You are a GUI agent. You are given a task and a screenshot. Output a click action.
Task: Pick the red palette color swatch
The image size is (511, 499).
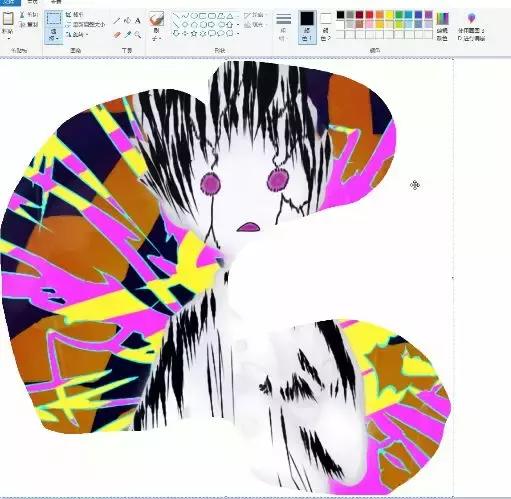point(370,15)
